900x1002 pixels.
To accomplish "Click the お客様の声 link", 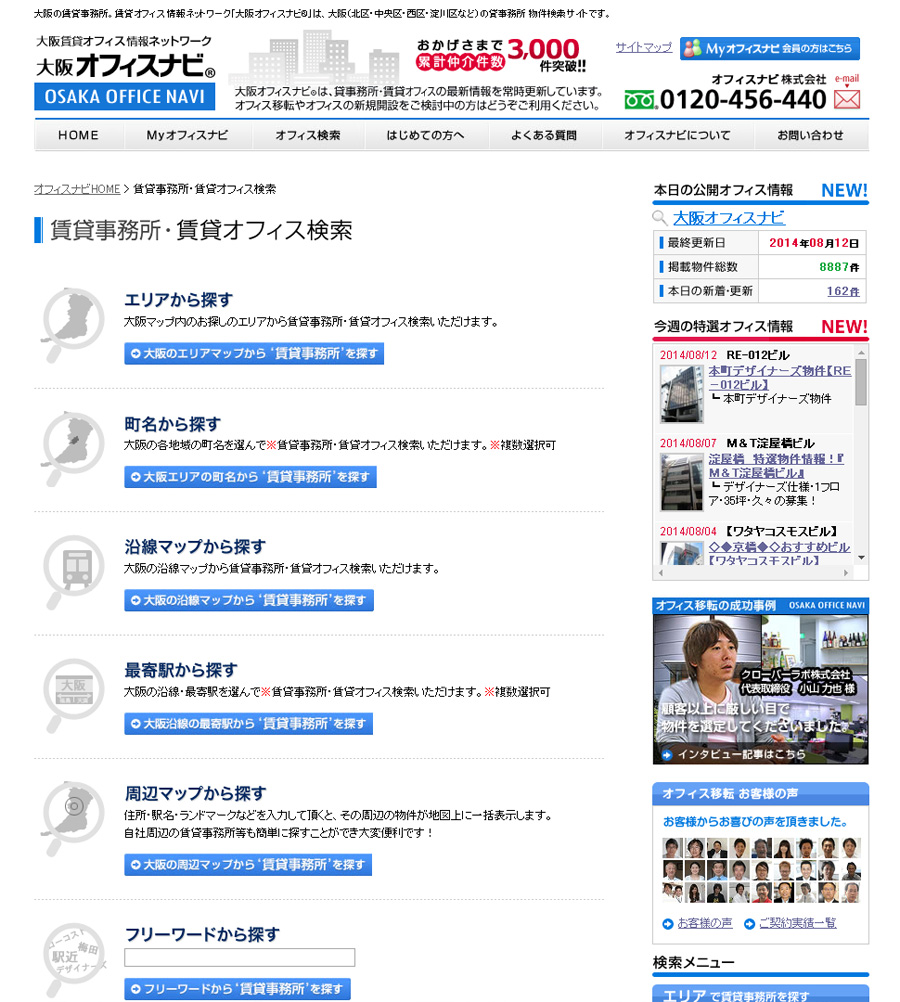I will click(x=704, y=923).
